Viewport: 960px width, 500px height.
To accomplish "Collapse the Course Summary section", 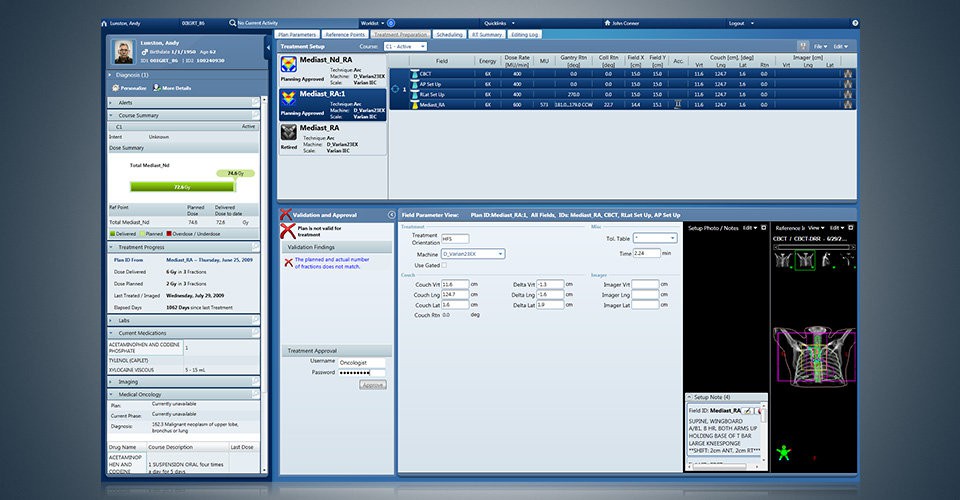I will point(111,115).
